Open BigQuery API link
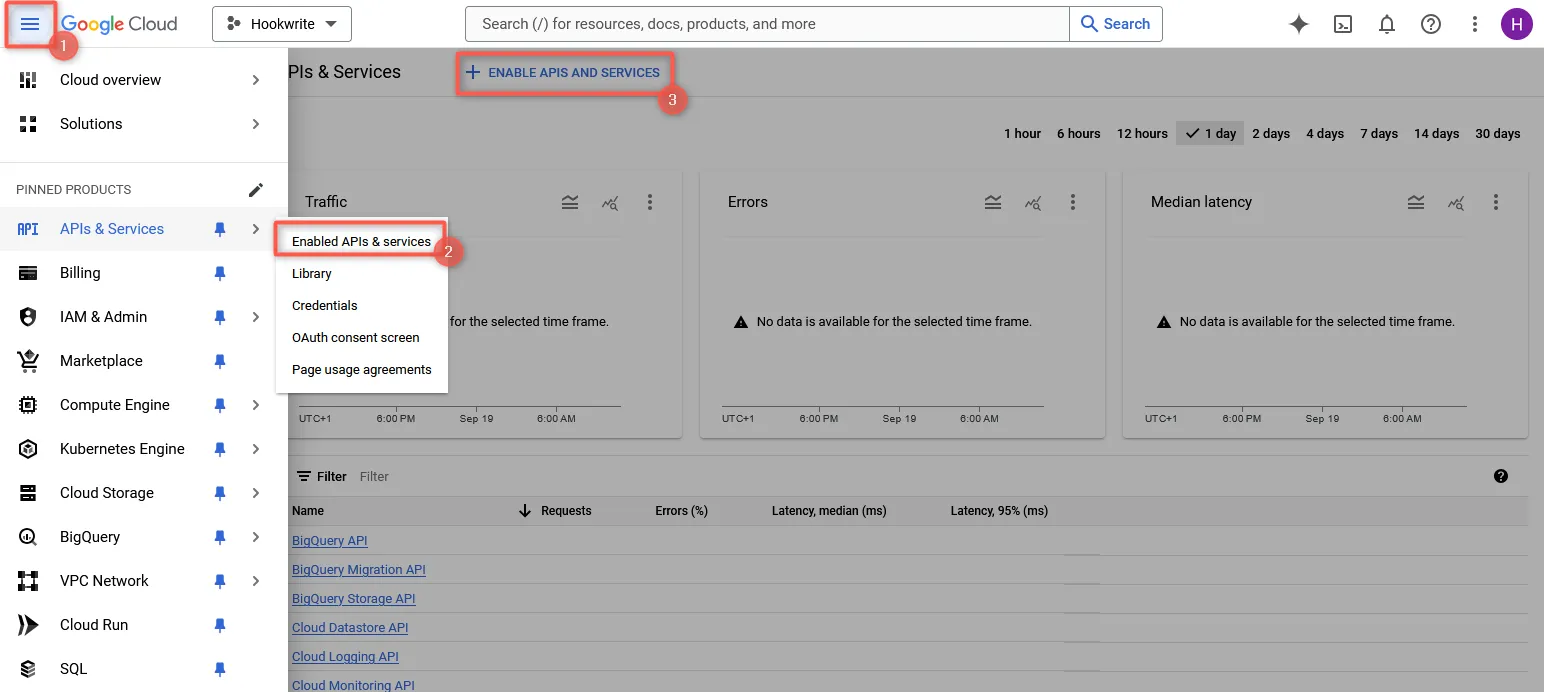The image size is (1544, 692). pos(329,541)
